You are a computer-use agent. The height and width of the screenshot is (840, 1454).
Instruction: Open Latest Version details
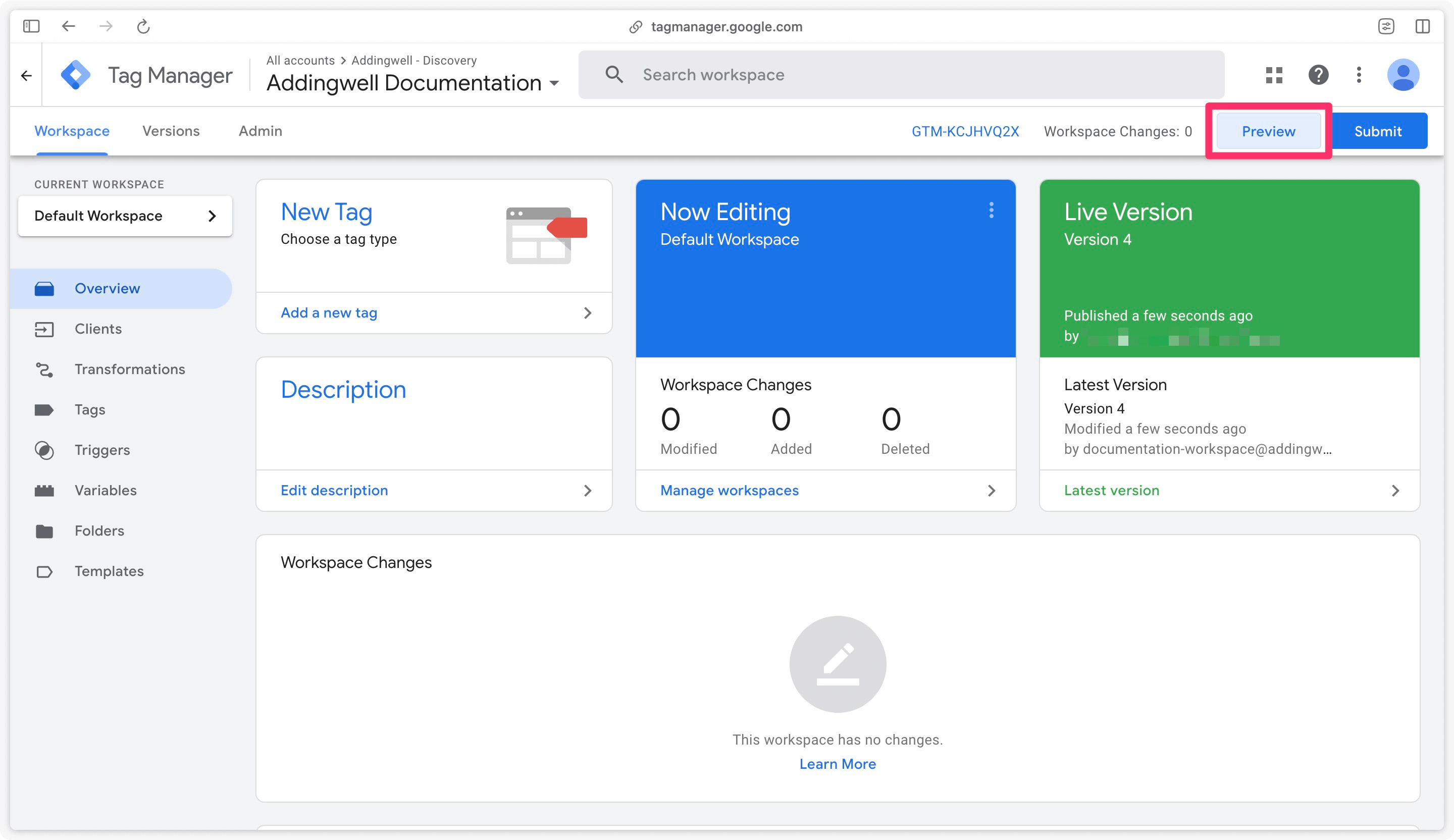1112,490
